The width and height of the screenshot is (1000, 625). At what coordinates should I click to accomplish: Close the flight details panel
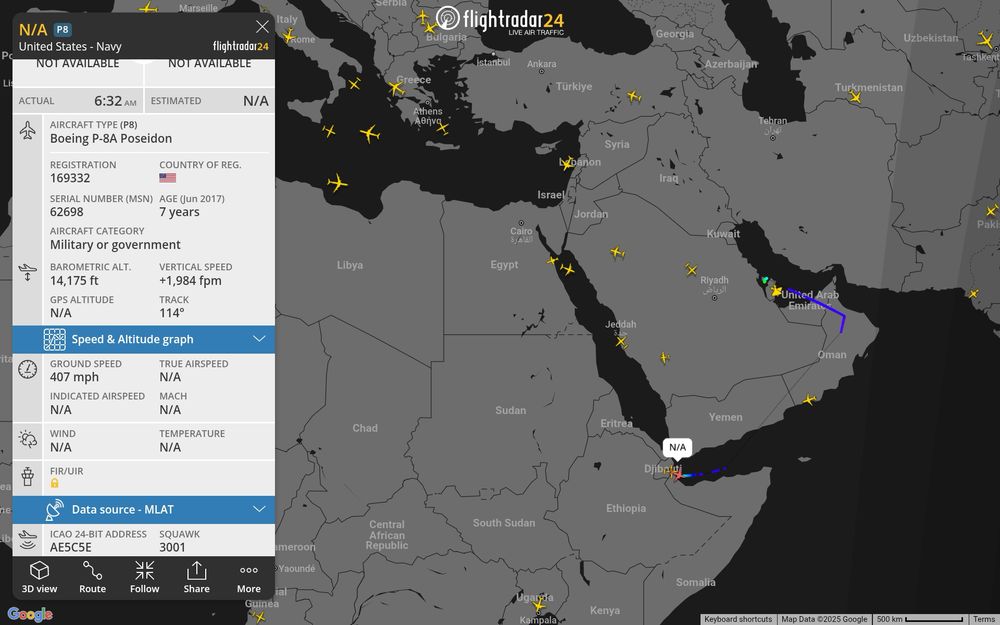click(262, 26)
